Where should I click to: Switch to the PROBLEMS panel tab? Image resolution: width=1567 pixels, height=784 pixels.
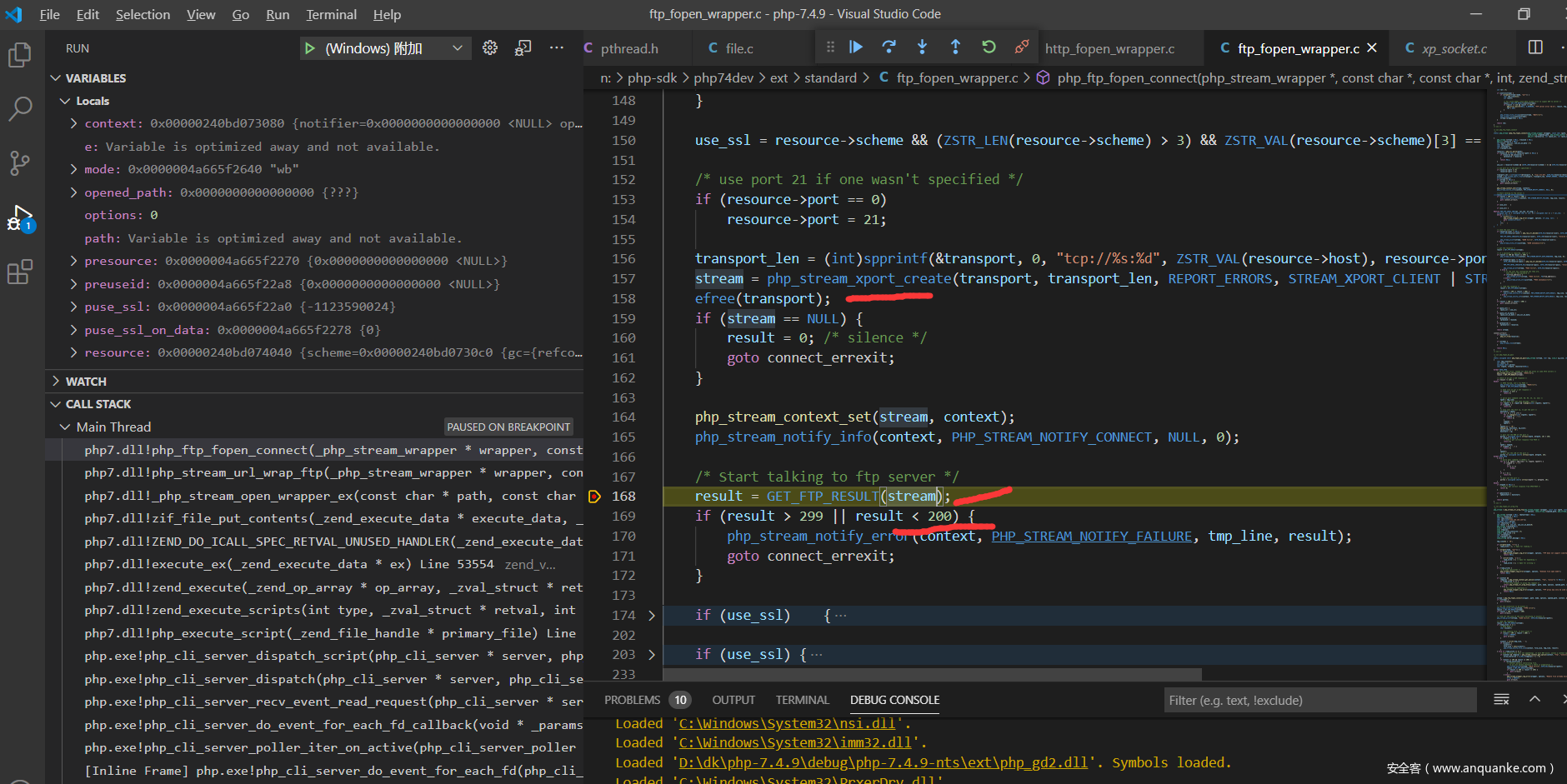click(632, 700)
